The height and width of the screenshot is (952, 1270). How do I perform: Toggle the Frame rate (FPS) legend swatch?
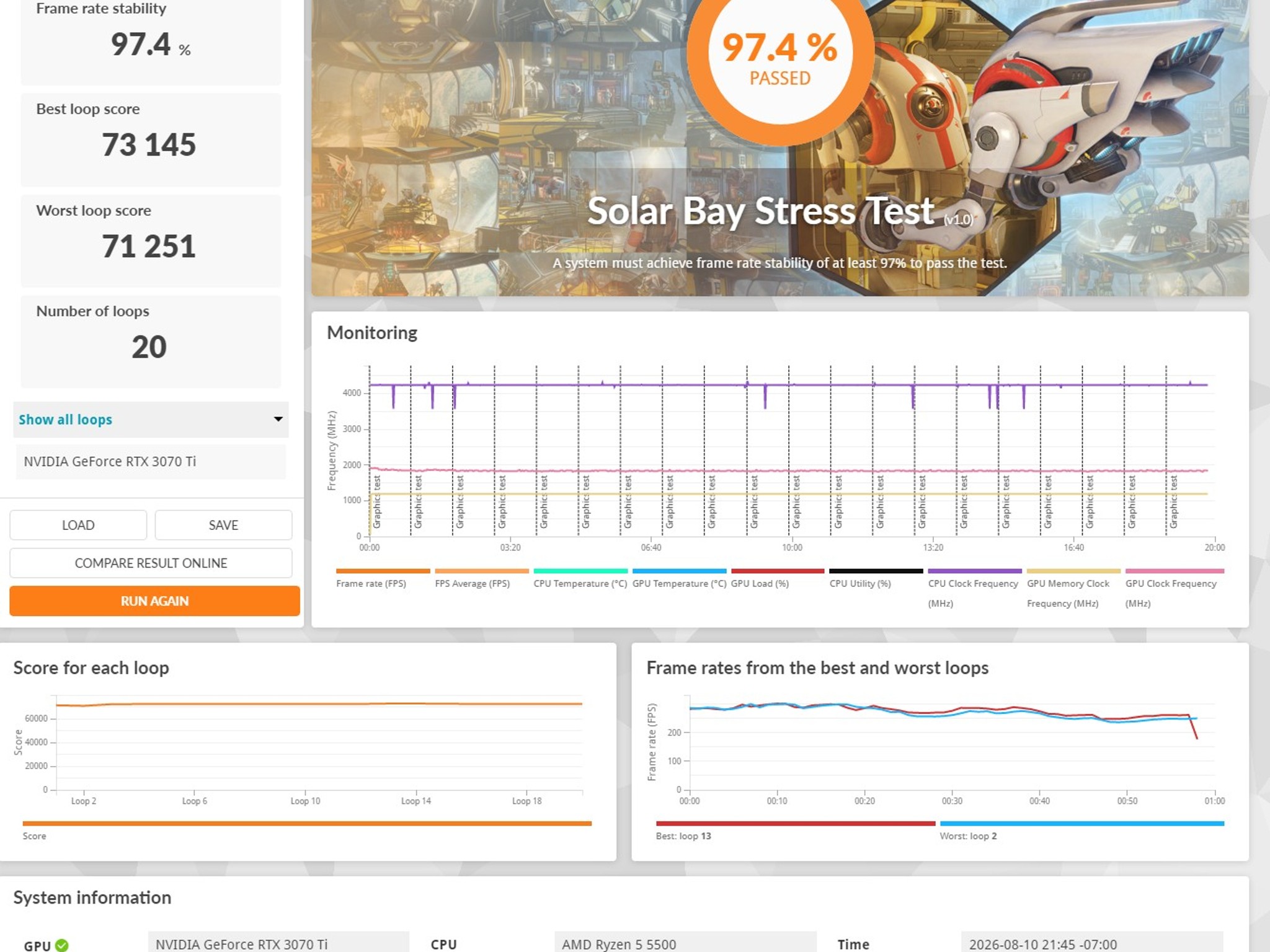coord(383,571)
